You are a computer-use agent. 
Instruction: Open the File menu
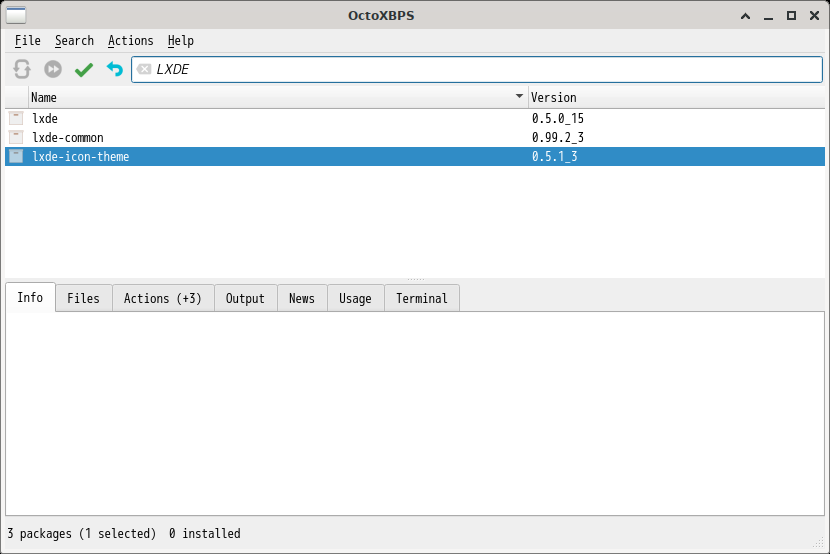(28, 41)
